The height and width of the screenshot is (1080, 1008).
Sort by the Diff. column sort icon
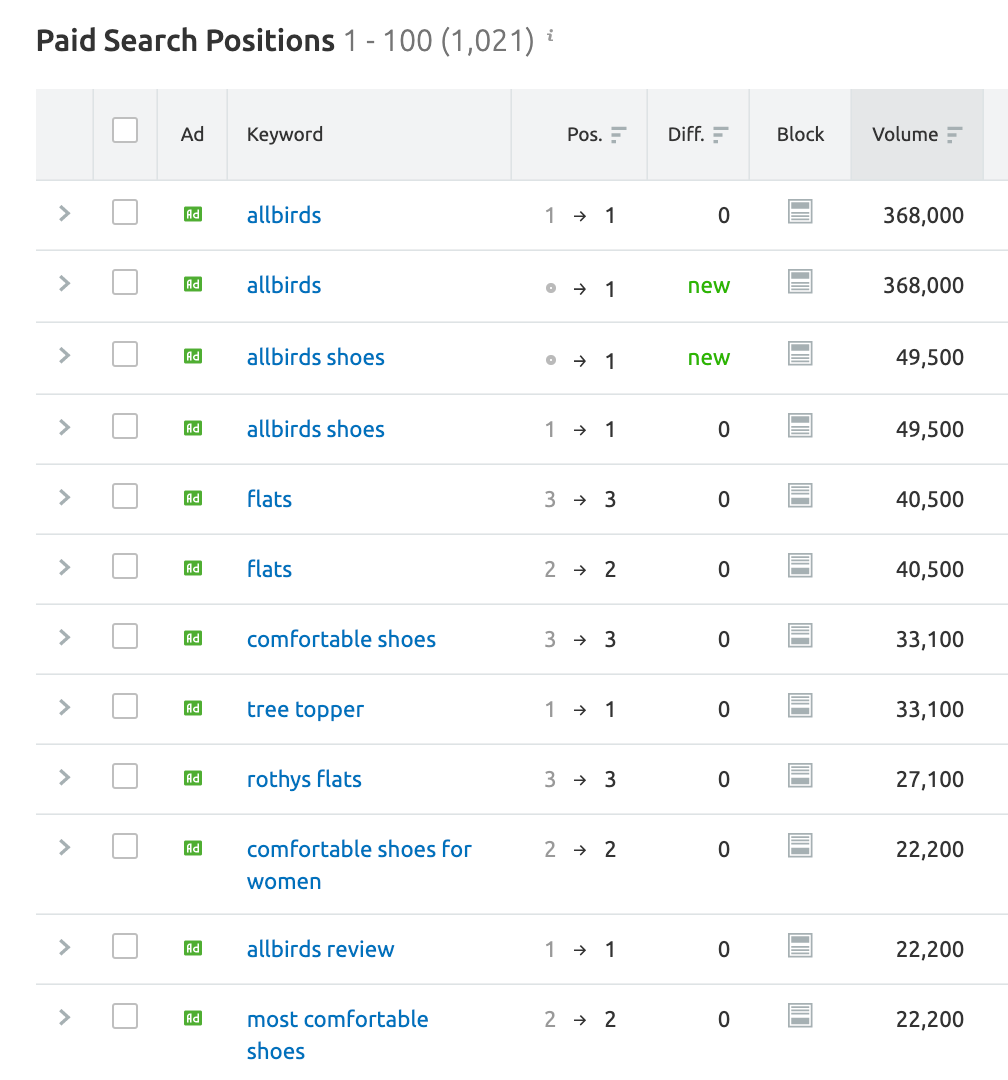(x=721, y=134)
